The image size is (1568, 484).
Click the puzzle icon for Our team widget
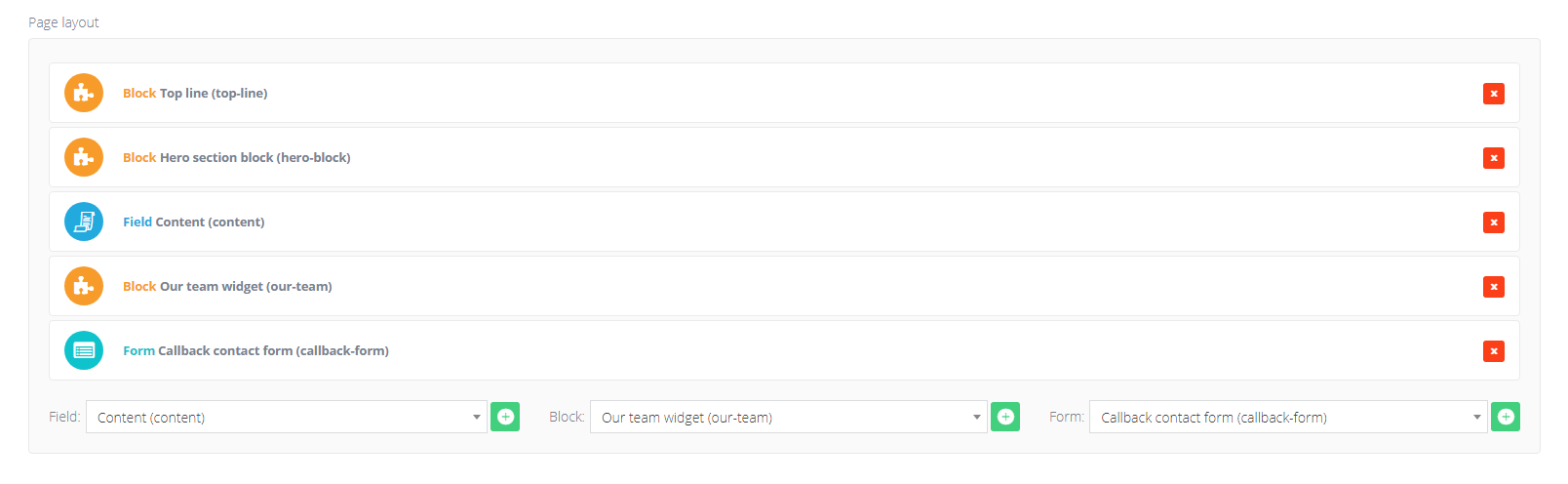[x=84, y=287]
